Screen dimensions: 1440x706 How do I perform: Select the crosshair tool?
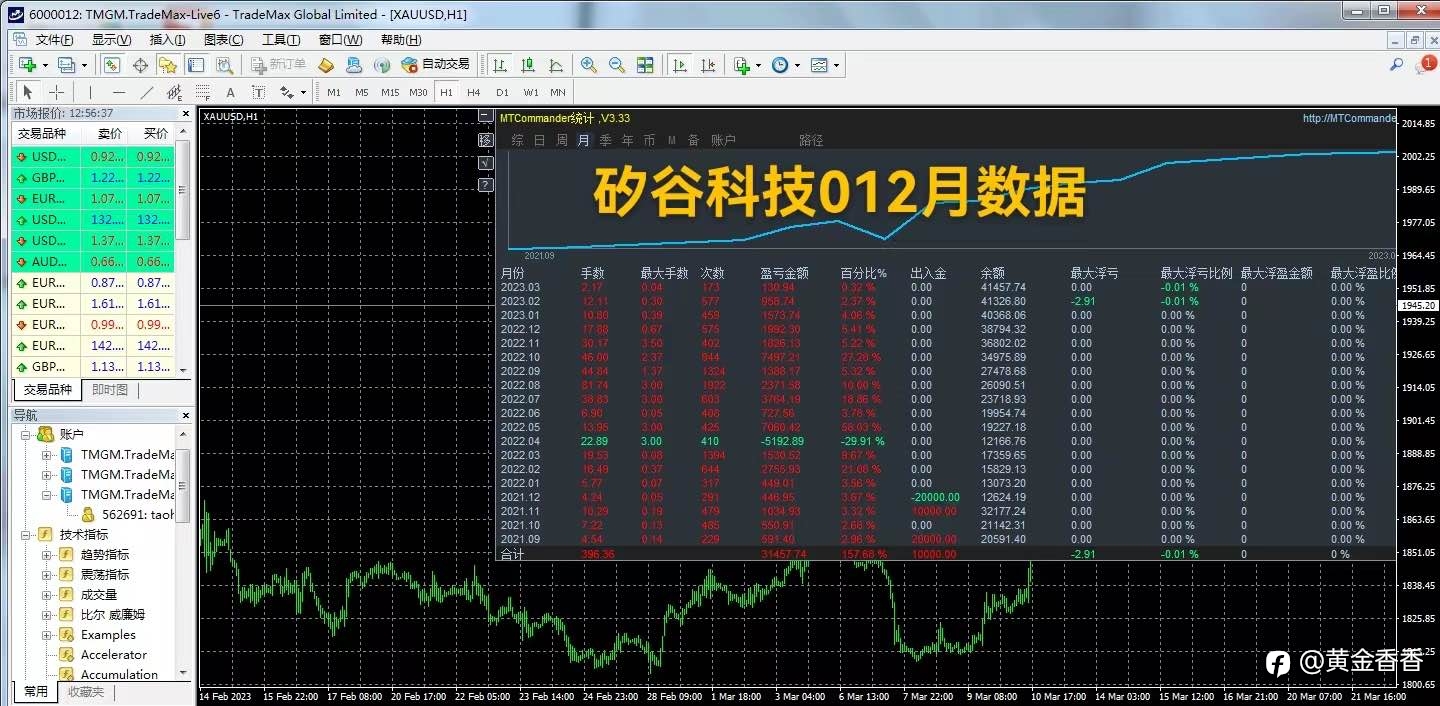[56, 92]
